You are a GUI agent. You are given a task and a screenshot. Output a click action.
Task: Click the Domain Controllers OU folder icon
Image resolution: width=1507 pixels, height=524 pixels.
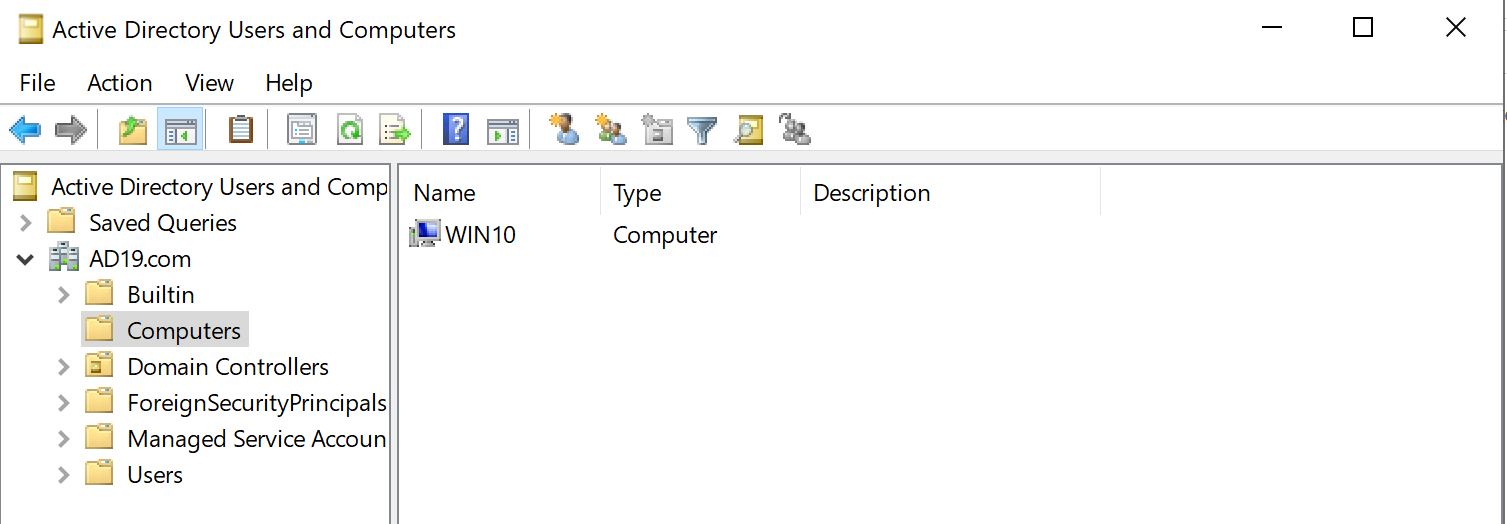[99, 366]
